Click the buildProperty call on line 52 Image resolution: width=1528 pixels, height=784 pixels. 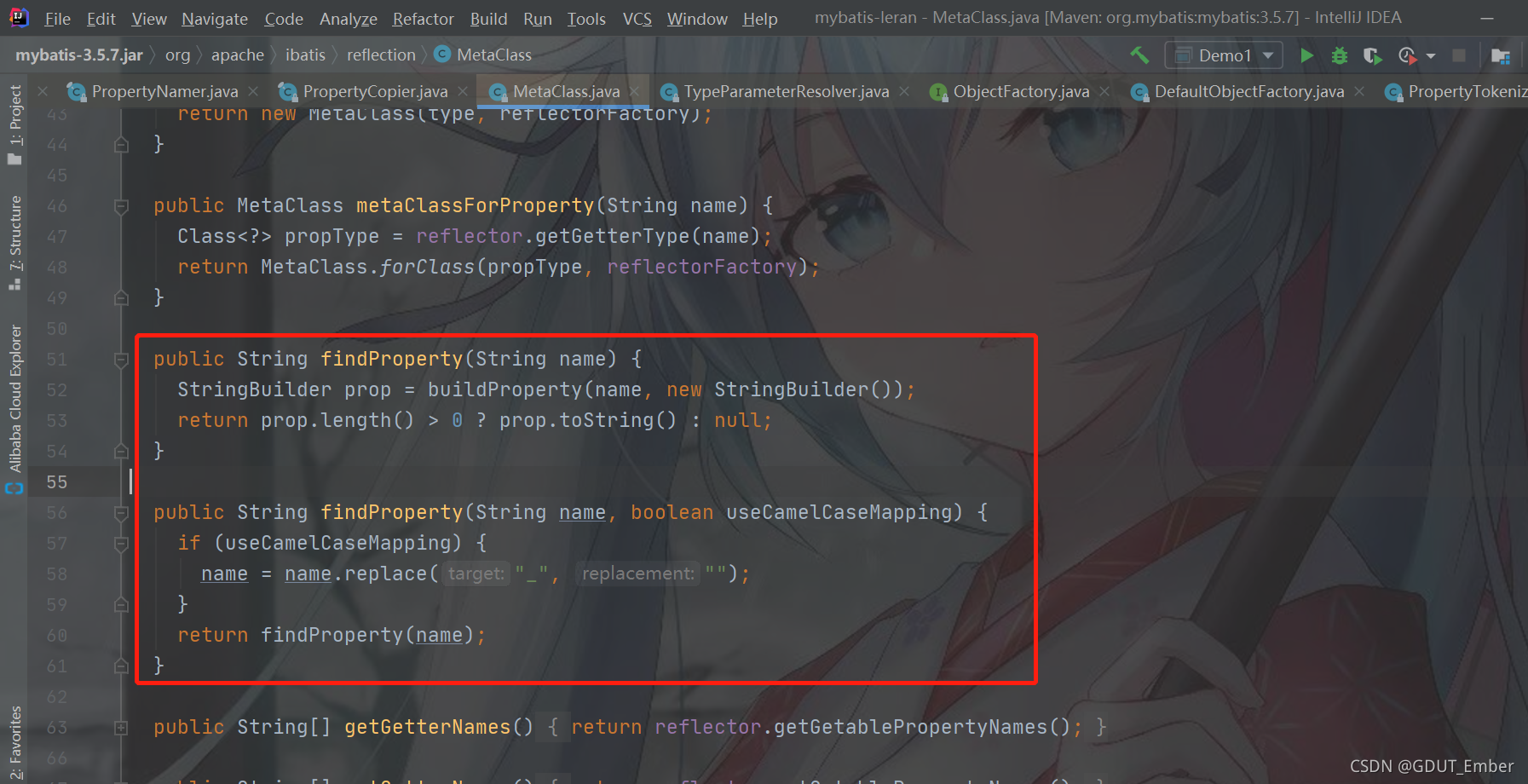point(505,390)
